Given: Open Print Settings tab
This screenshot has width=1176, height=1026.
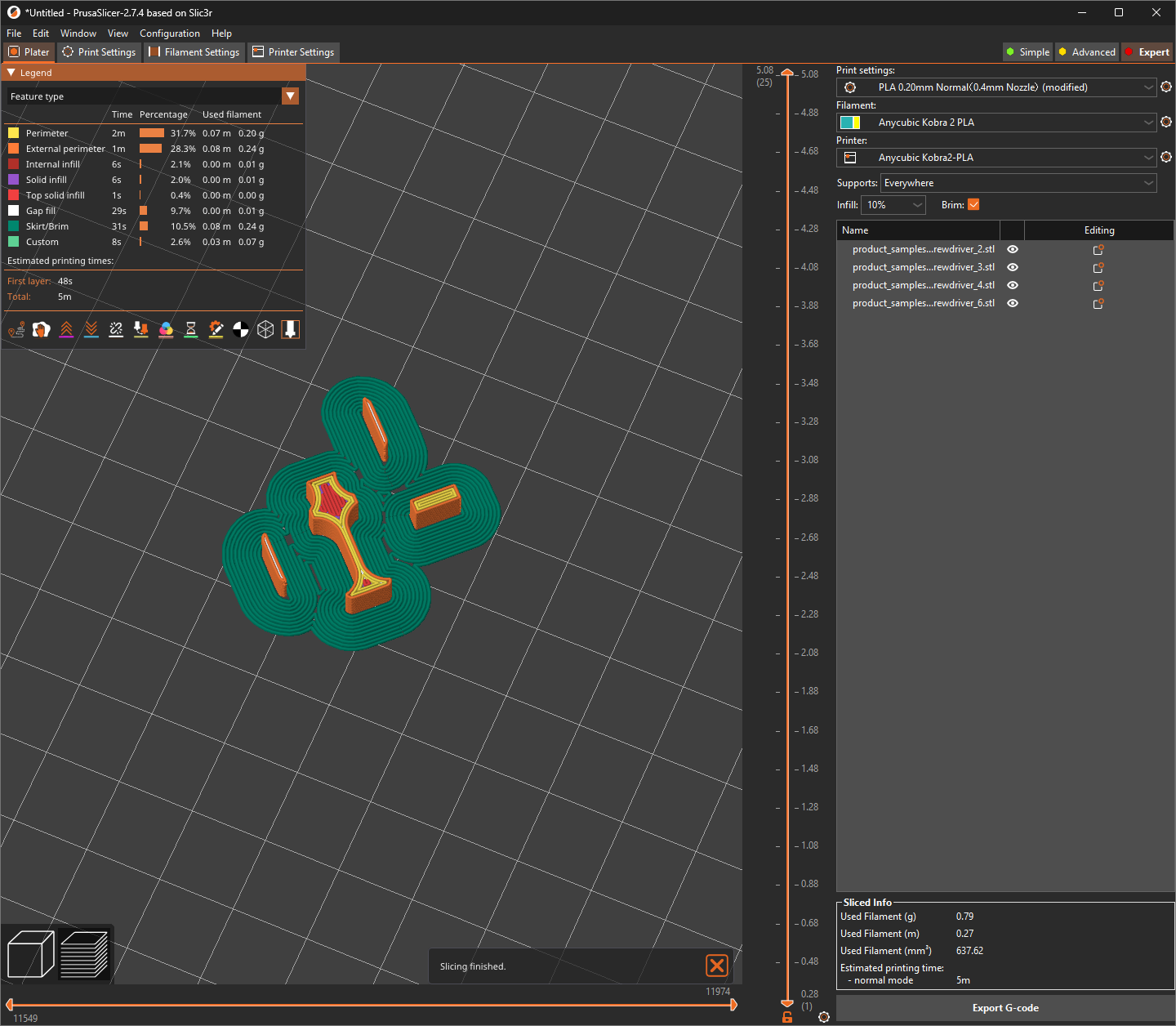Looking at the screenshot, I should pyautogui.click(x=99, y=52).
